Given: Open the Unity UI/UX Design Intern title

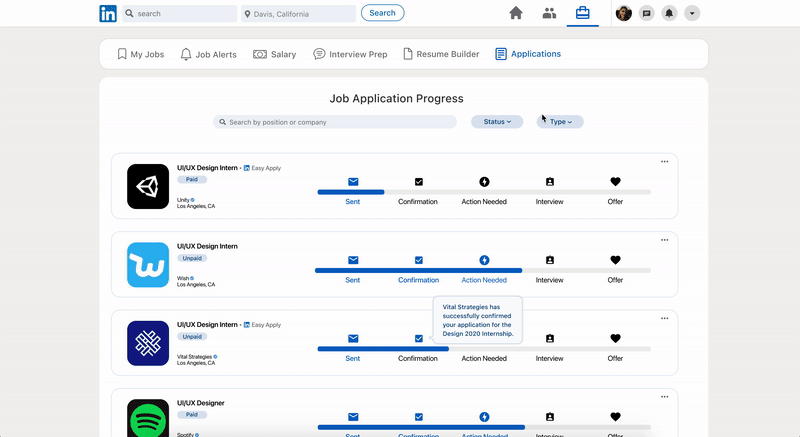Looking at the screenshot, I should (x=207, y=168).
